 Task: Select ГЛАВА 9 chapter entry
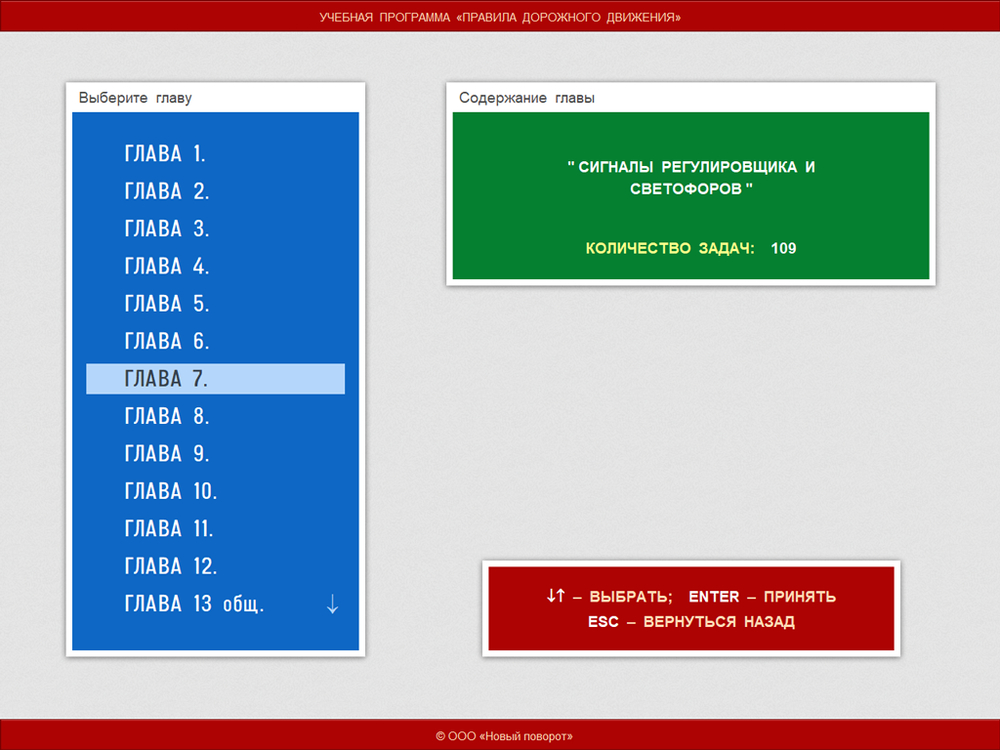167,454
